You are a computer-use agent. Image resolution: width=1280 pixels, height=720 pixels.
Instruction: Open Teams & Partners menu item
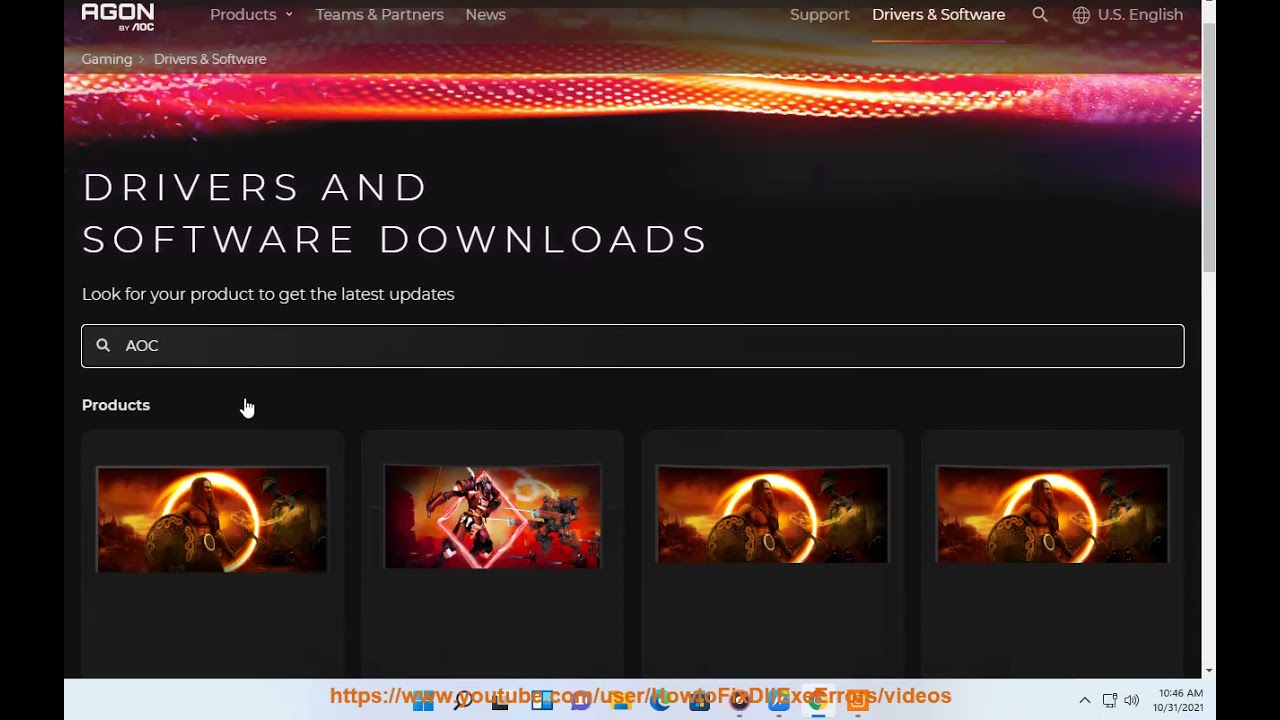tap(380, 15)
